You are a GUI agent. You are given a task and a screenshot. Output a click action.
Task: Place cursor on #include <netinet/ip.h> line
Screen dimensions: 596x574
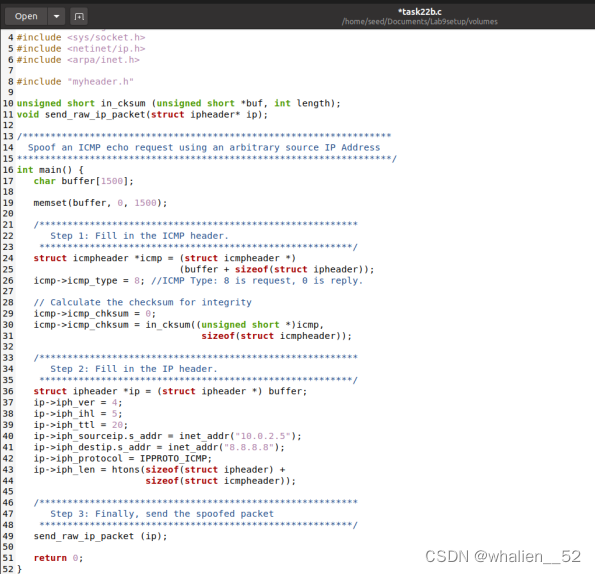[81, 49]
